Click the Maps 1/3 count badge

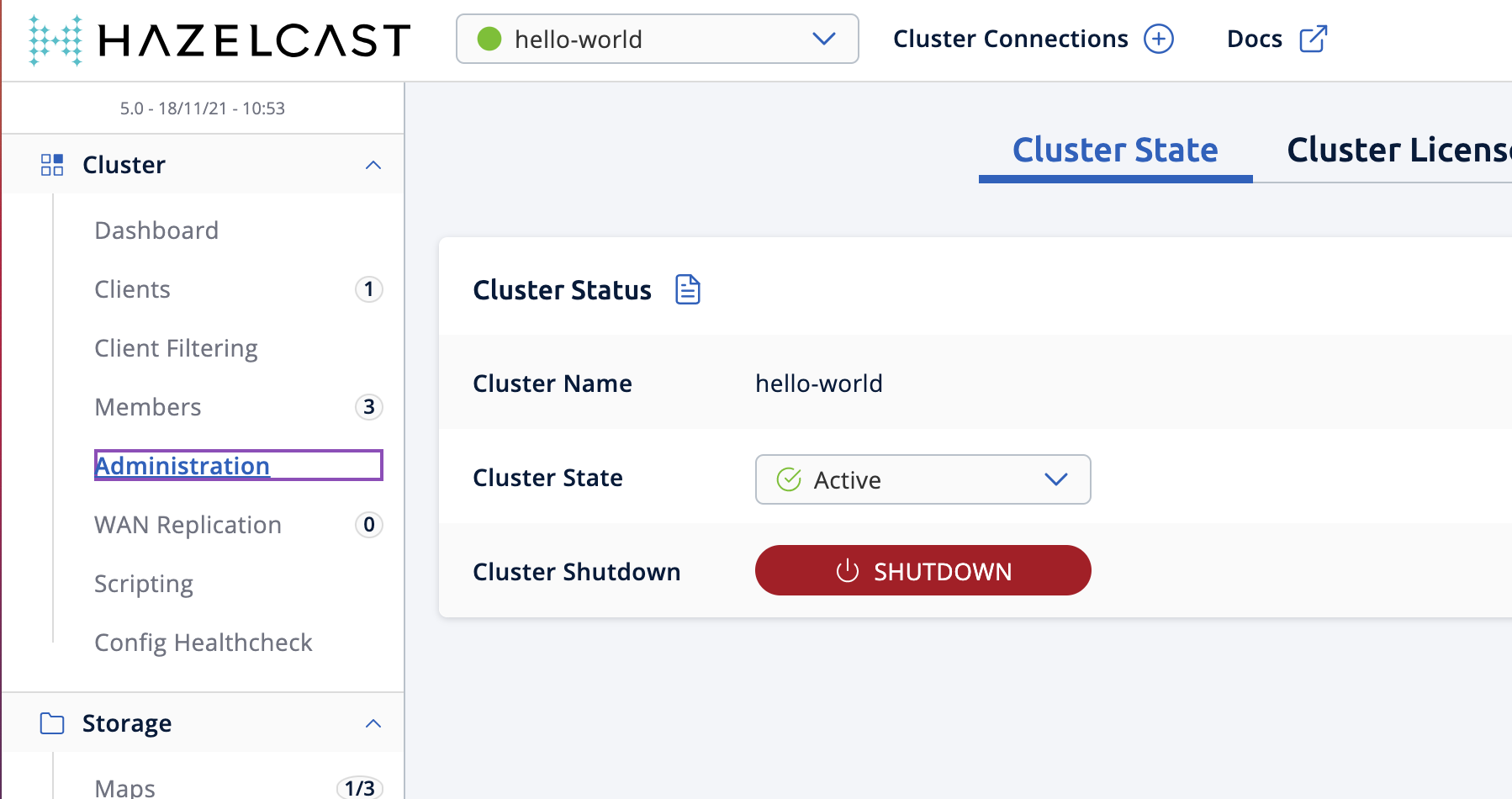tap(362, 787)
